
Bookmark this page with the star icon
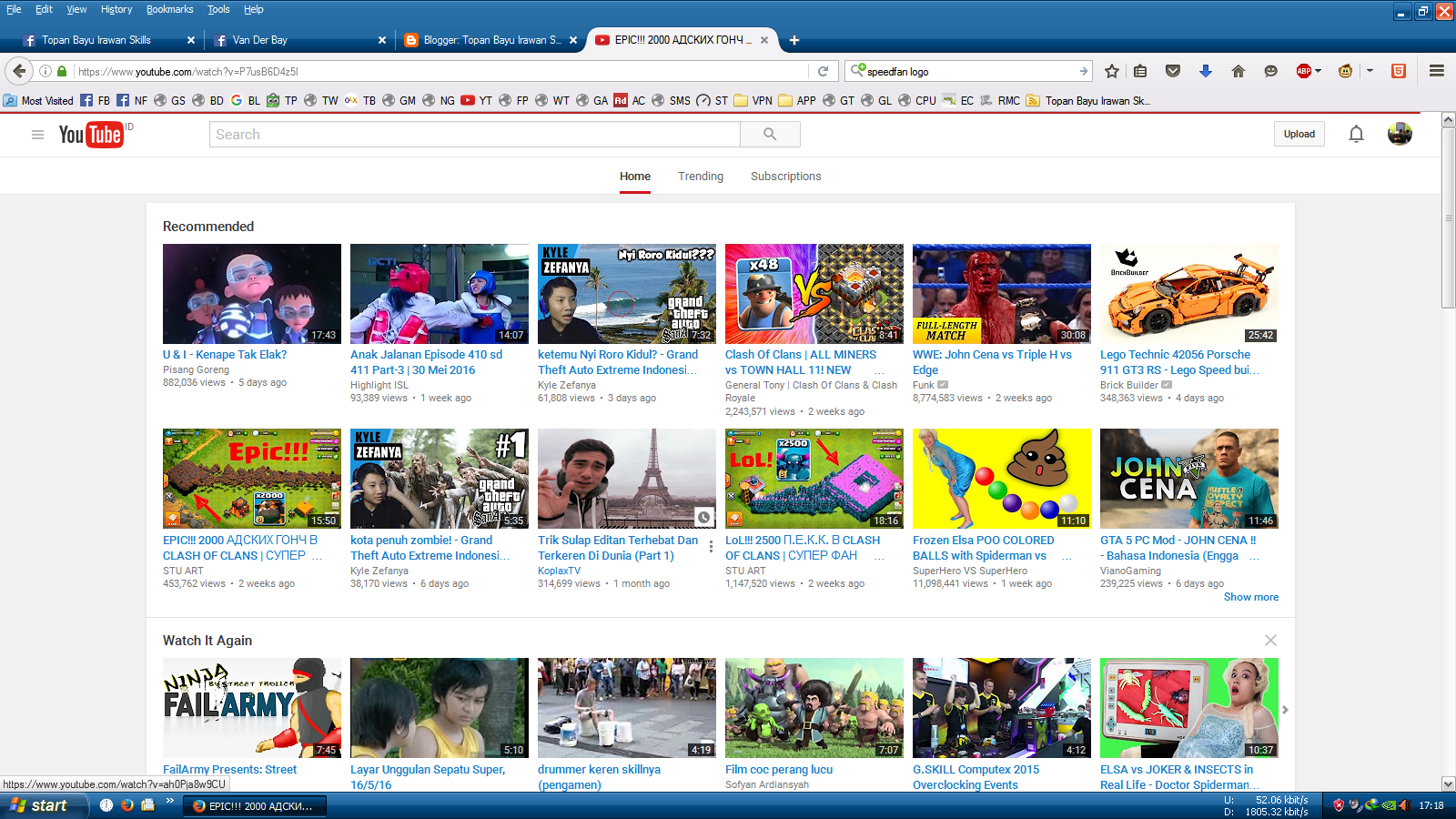click(1111, 71)
